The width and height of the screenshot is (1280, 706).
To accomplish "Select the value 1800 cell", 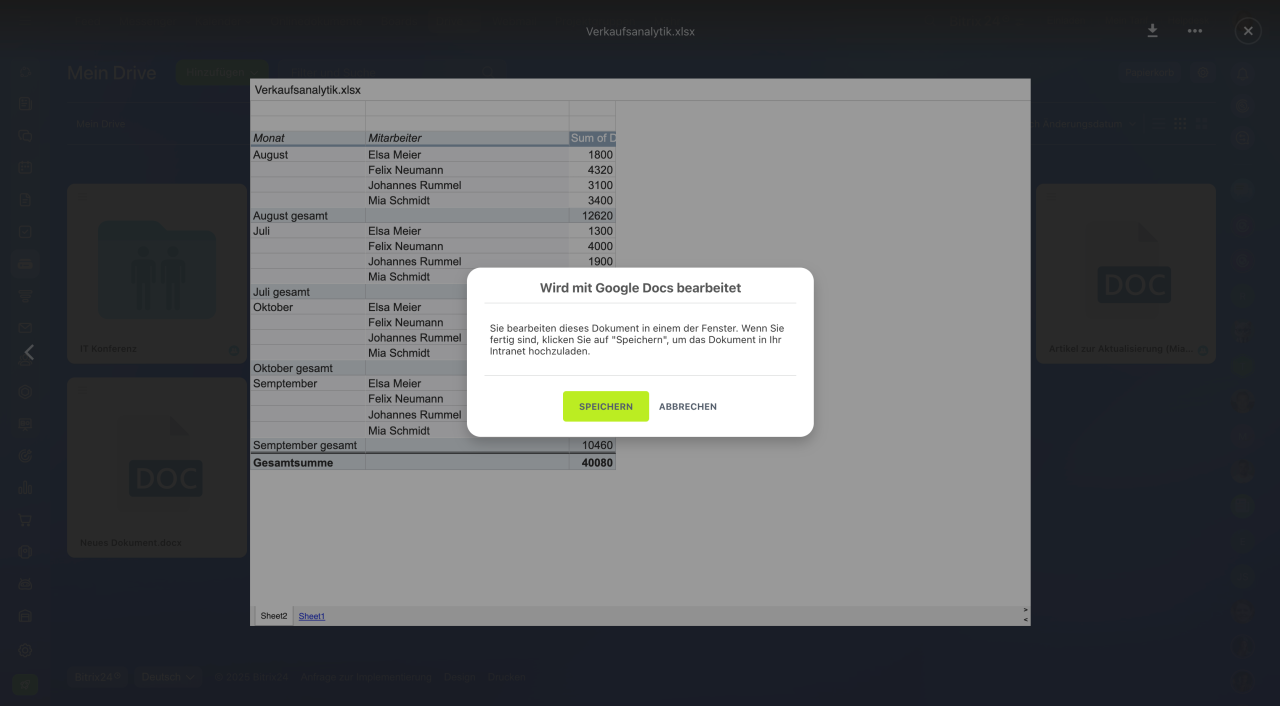I will click(x=592, y=155).
